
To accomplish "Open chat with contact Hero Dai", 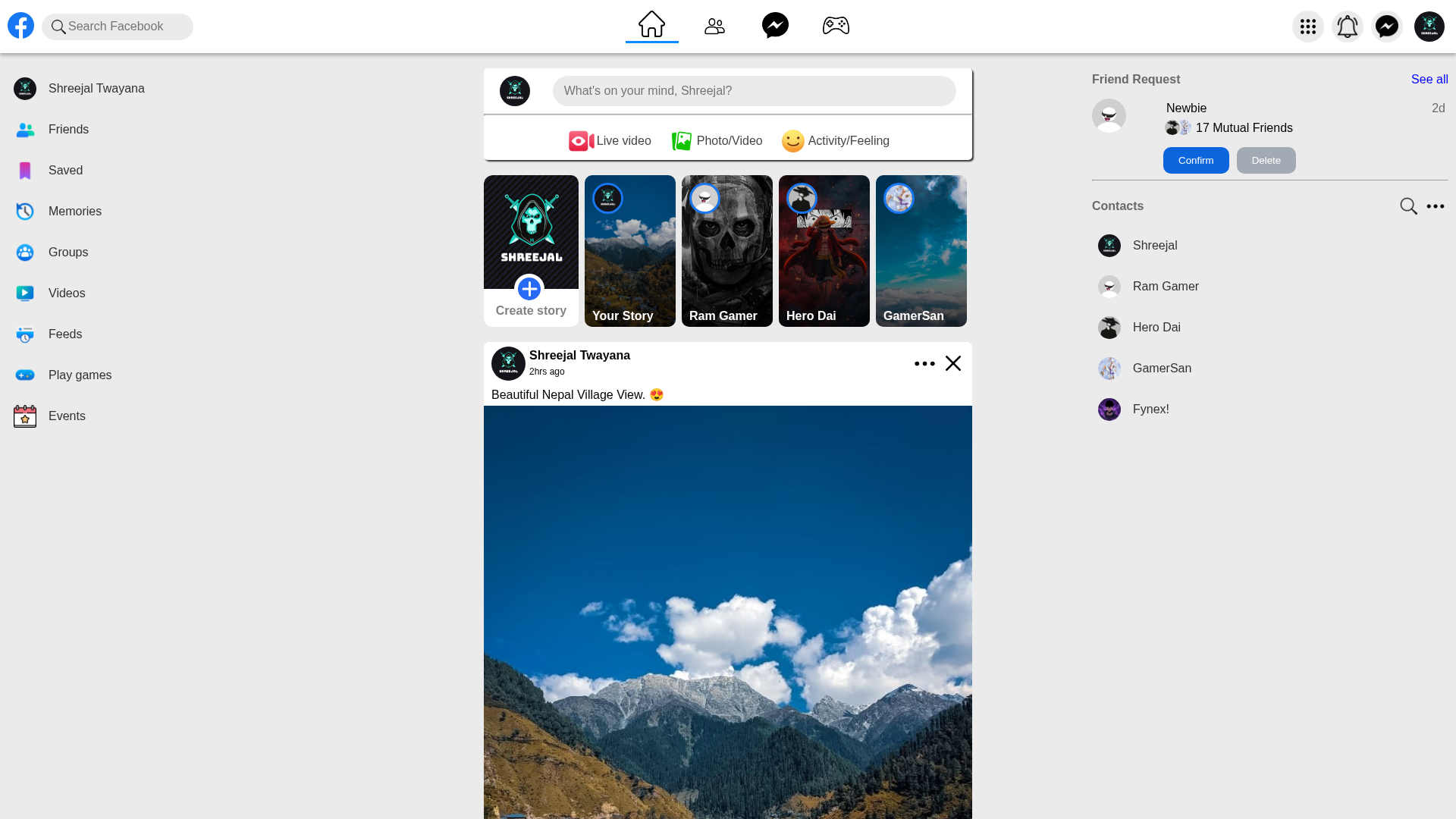I will [x=1140, y=328].
